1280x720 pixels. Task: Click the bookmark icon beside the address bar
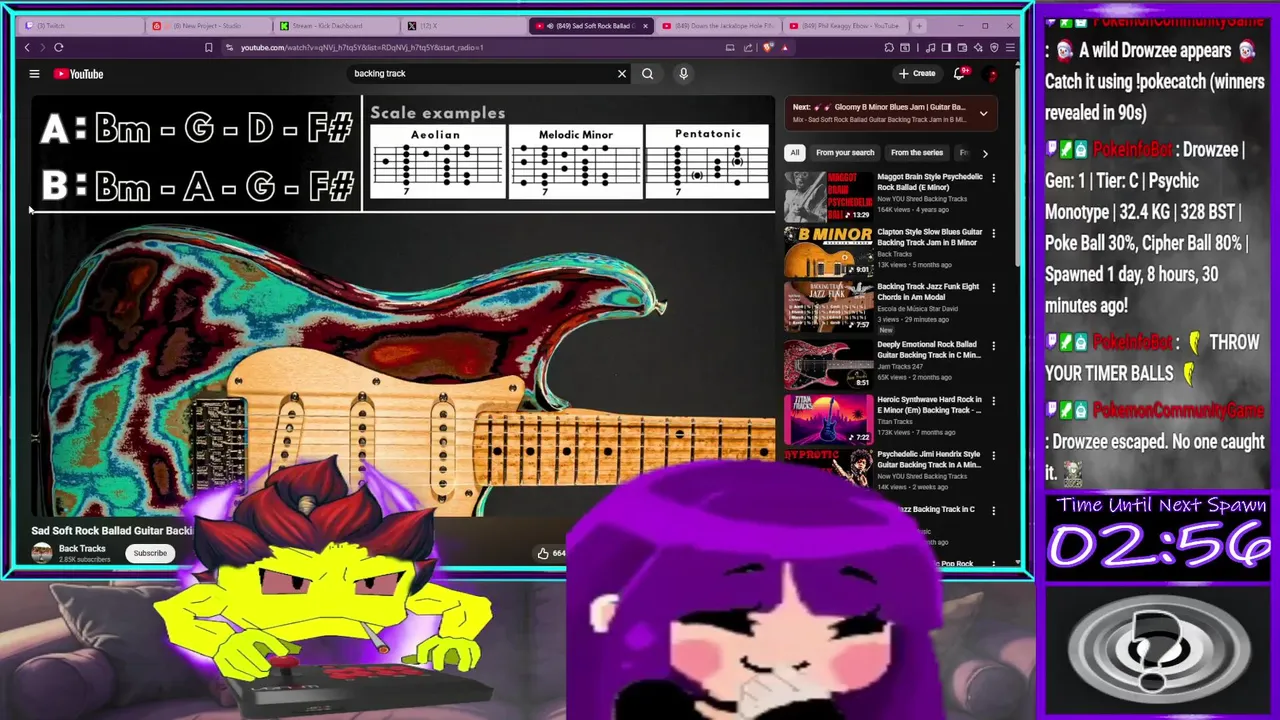pos(208,47)
